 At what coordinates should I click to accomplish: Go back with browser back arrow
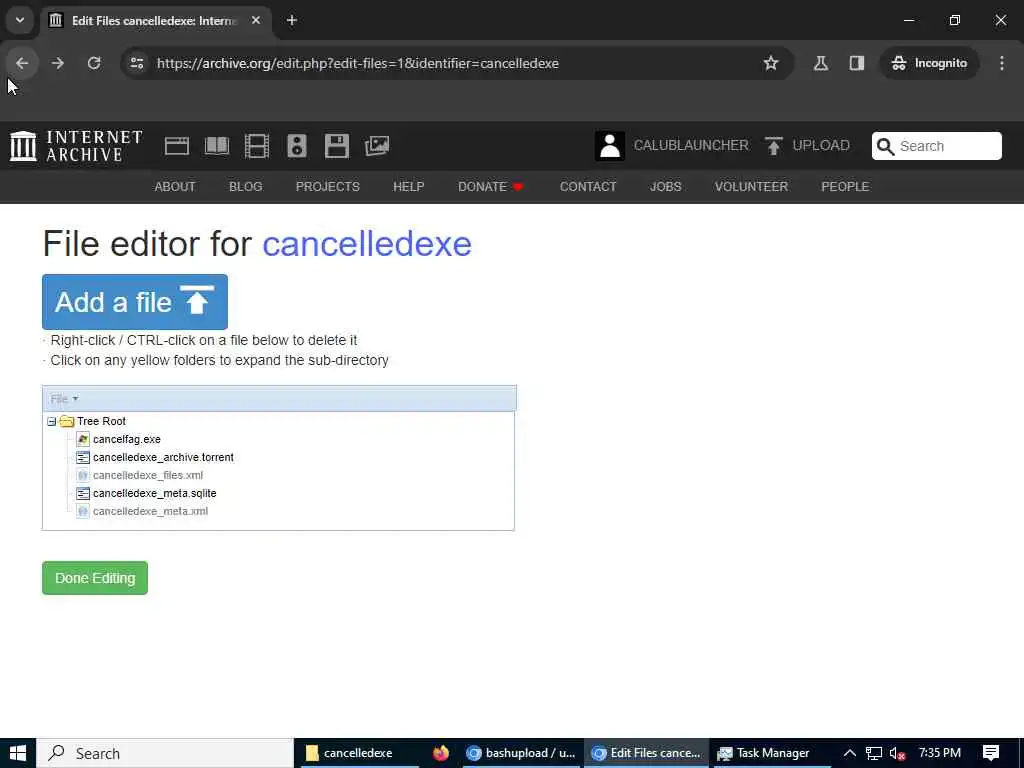click(x=22, y=63)
